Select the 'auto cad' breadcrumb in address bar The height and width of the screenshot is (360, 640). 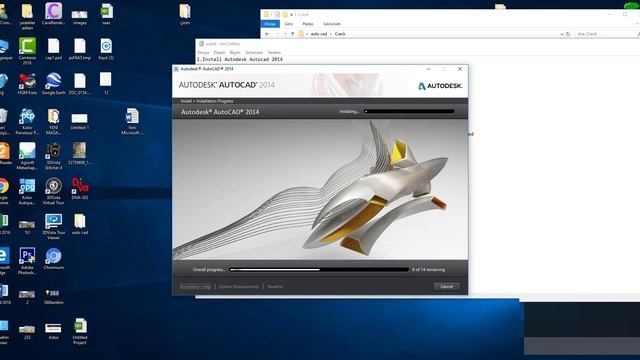319,34
